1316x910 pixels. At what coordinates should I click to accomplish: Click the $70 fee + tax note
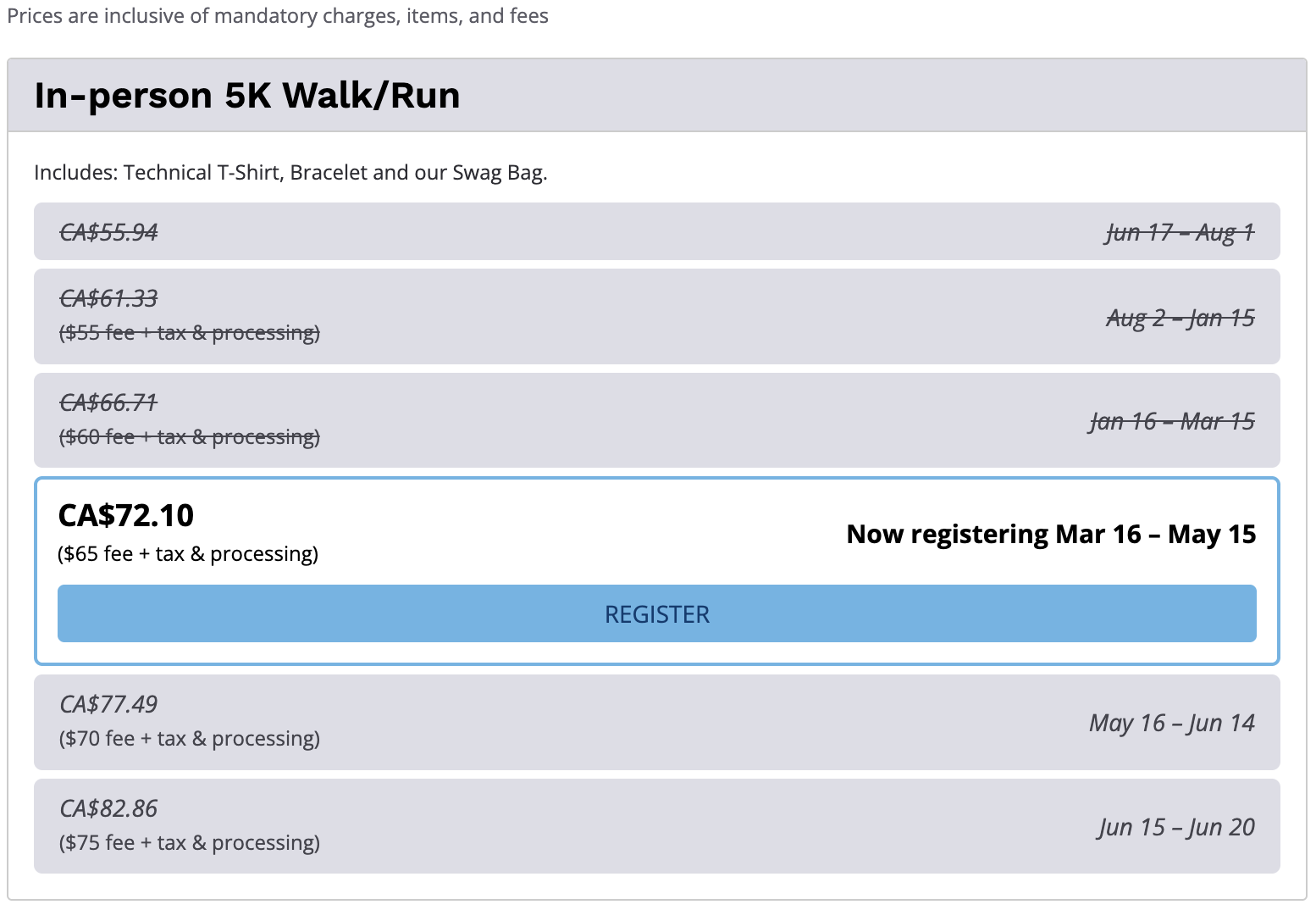[190, 739]
